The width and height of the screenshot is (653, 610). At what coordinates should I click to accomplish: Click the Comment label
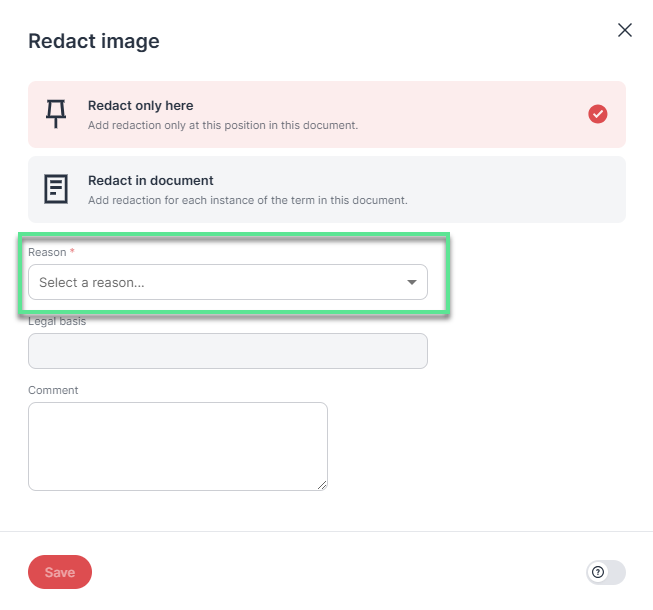[x=53, y=390]
